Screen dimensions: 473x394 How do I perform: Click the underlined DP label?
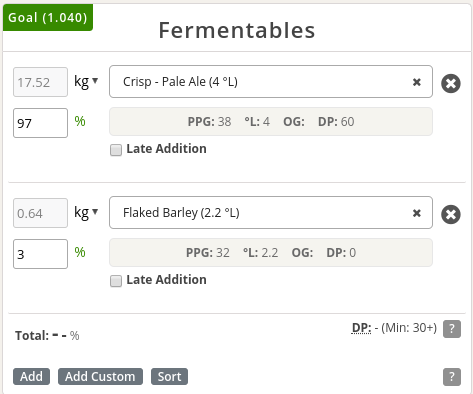point(361,328)
